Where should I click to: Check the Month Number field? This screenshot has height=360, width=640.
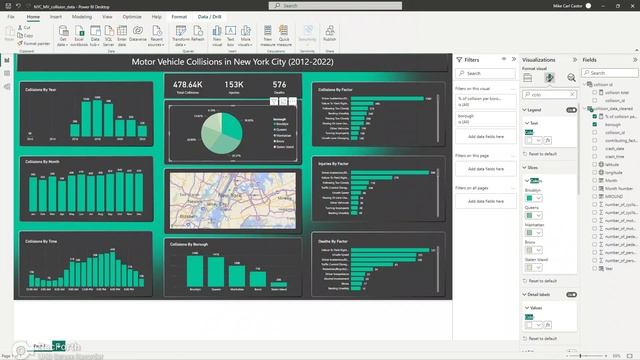click(x=595, y=188)
